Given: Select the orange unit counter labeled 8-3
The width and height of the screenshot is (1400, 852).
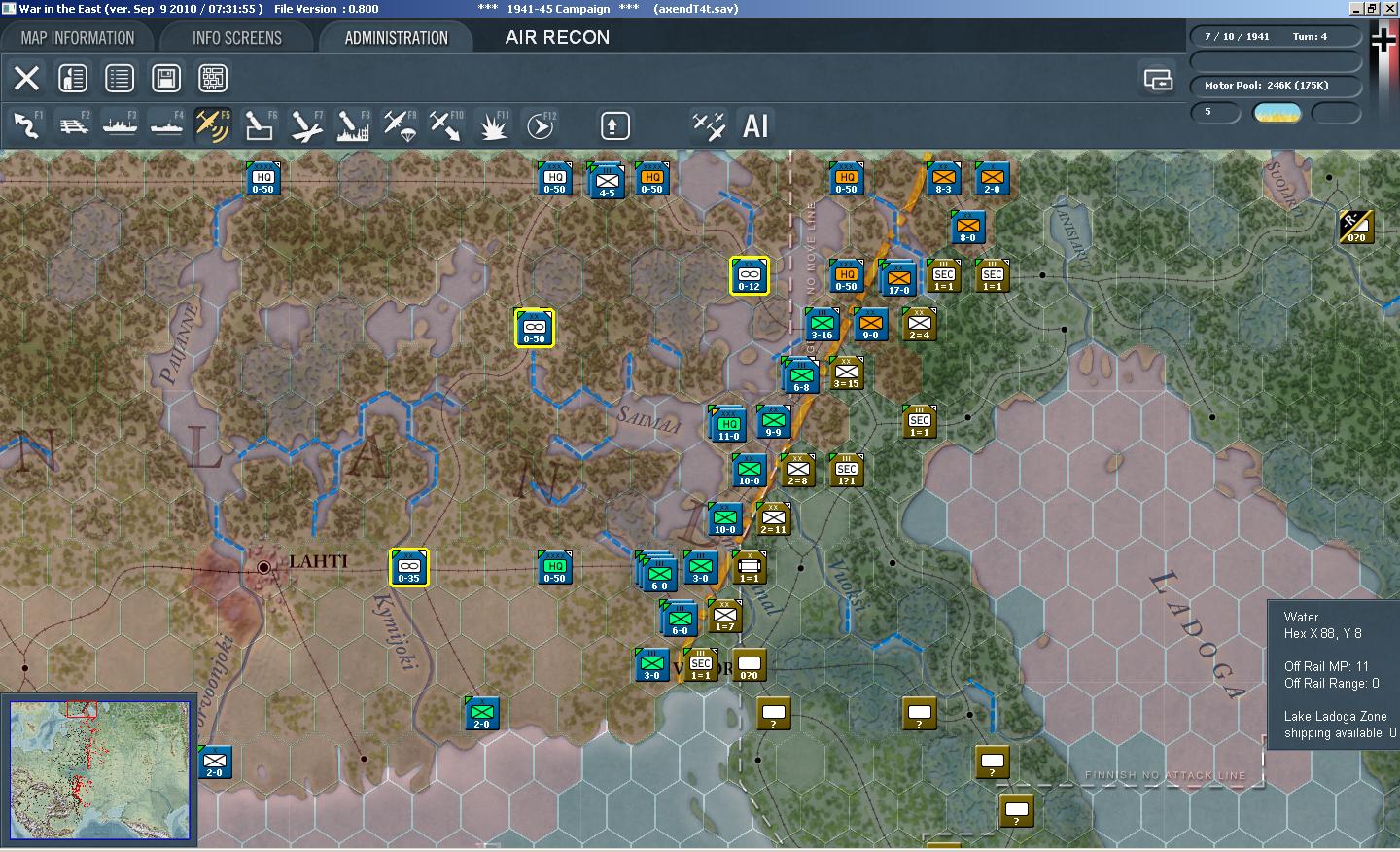Looking at the screenshot, I should (x=943, y=178).
